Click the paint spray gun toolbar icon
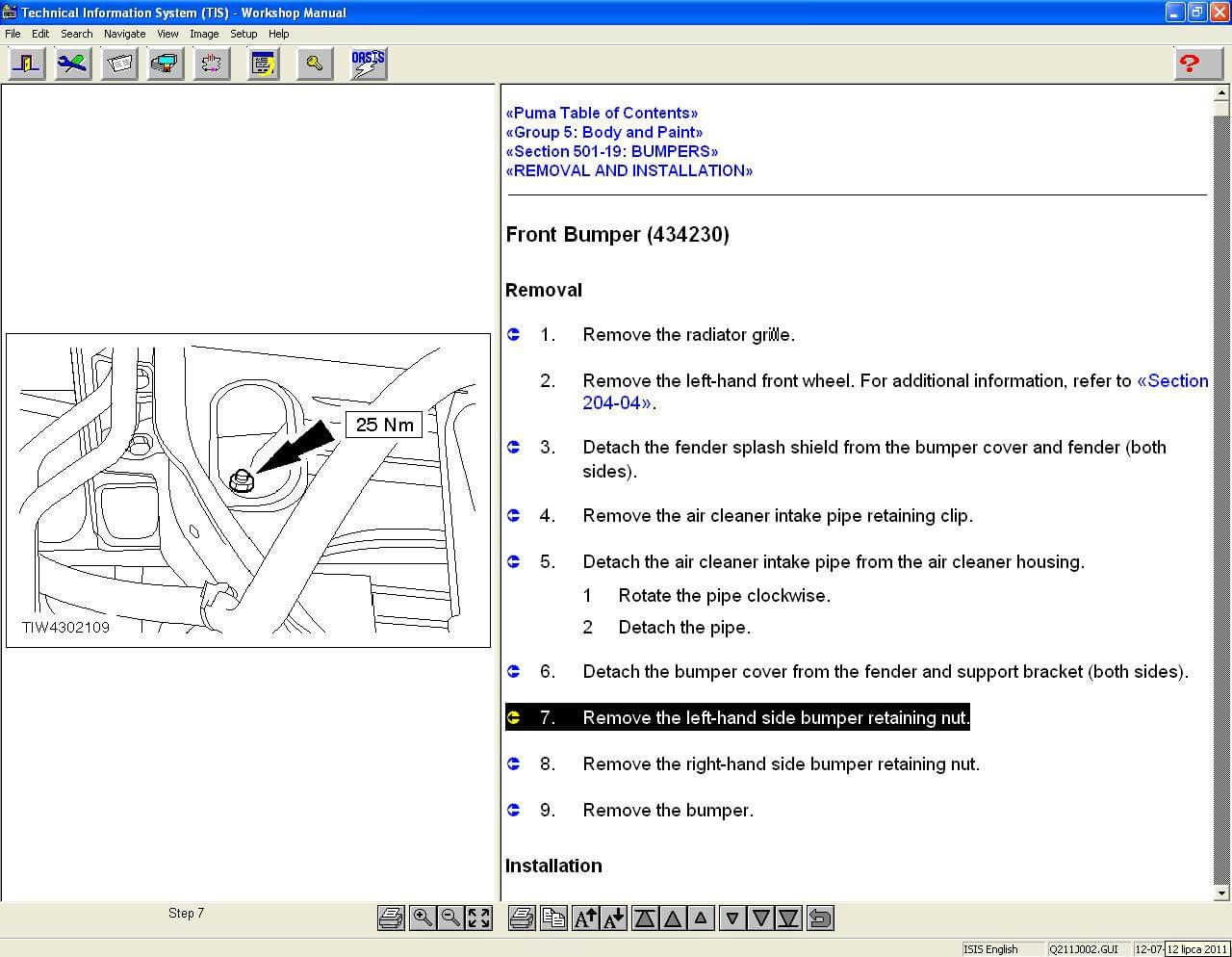 [x=166, y=64]
